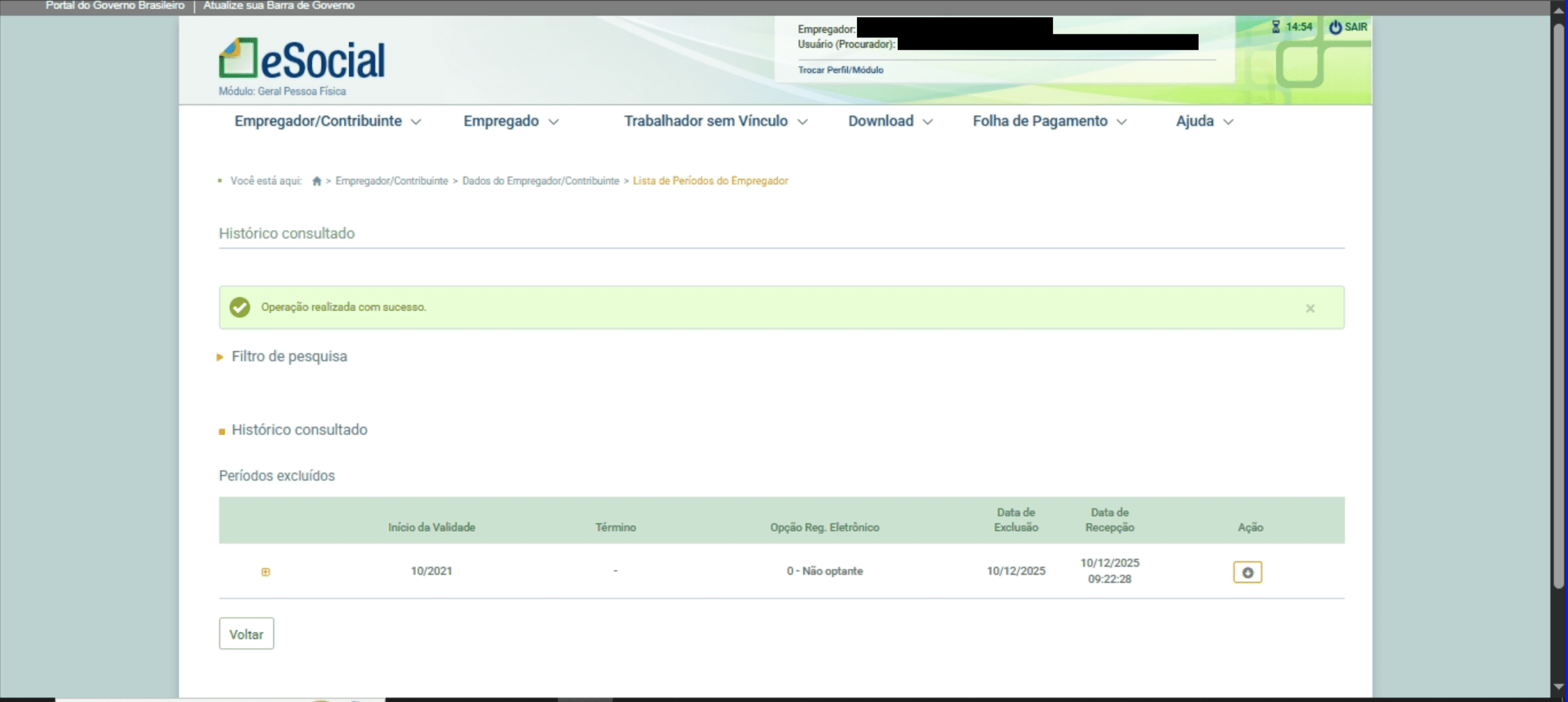Click the Voltar button
The width and height of the screenshot is (1568, 702).
(x=246, y=634)
